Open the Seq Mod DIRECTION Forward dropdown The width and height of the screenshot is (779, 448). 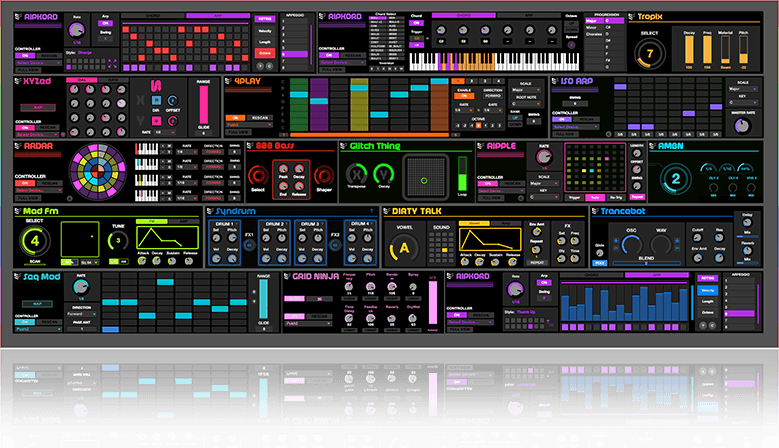point(81,314)
